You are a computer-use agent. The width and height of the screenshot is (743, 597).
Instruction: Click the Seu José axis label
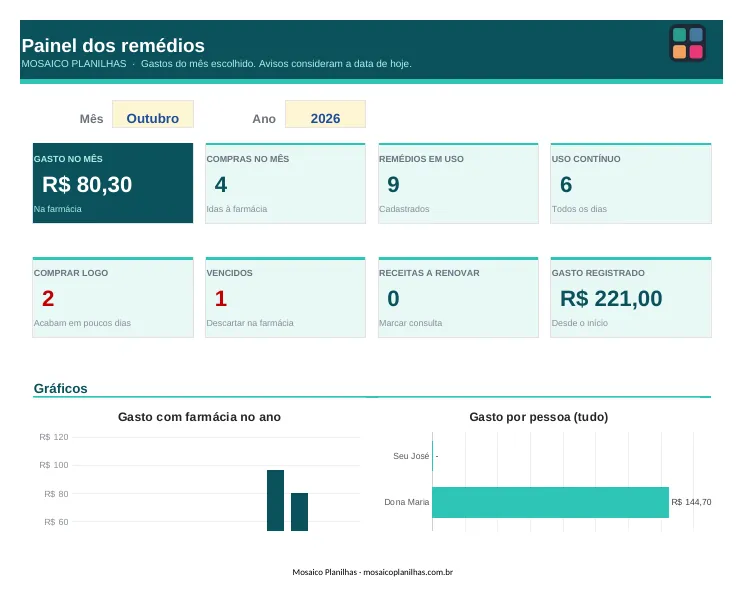coord(411,456)
